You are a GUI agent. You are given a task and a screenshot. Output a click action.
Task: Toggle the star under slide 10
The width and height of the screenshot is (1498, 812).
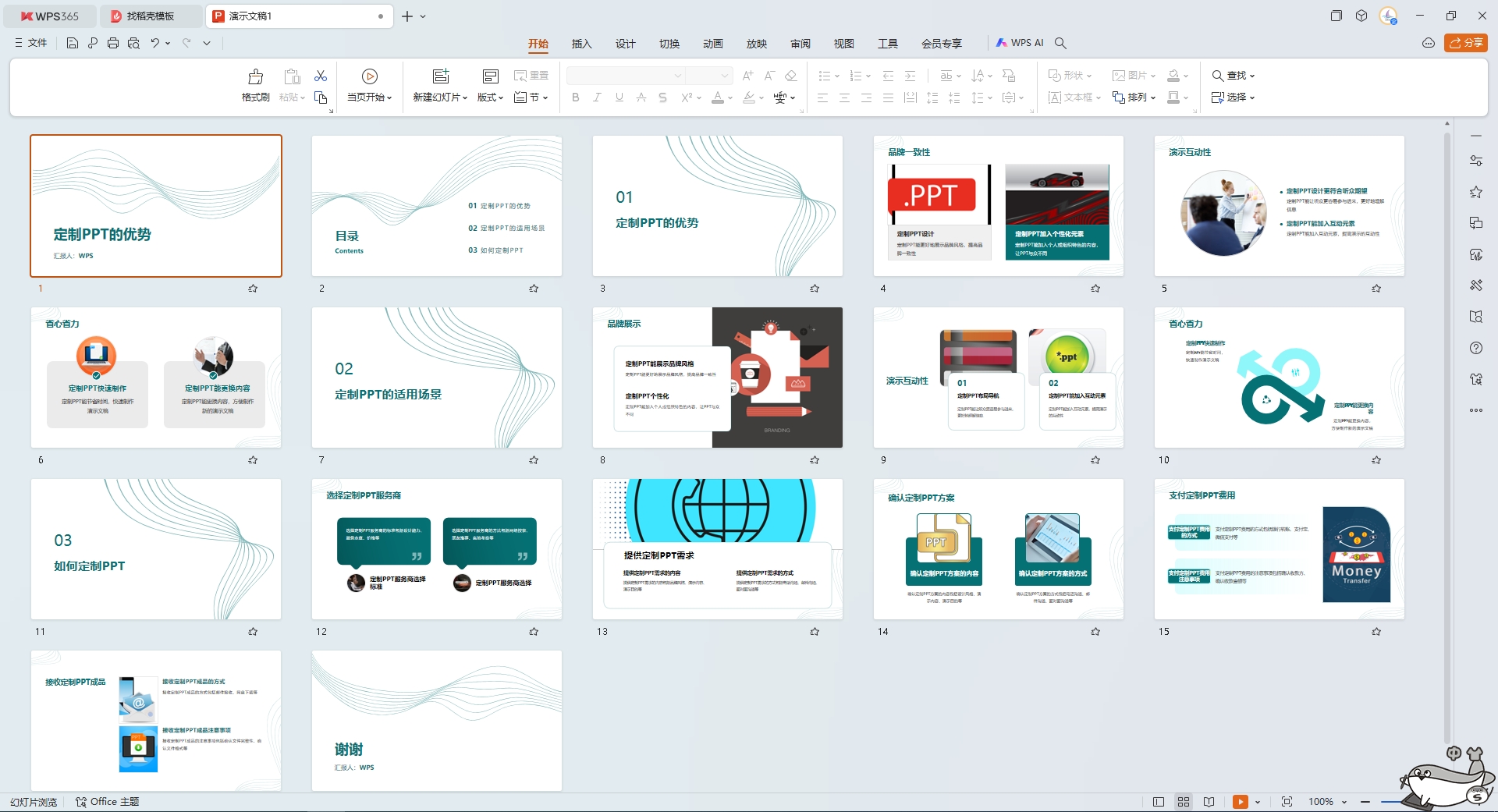click(x=1376, y=460)
